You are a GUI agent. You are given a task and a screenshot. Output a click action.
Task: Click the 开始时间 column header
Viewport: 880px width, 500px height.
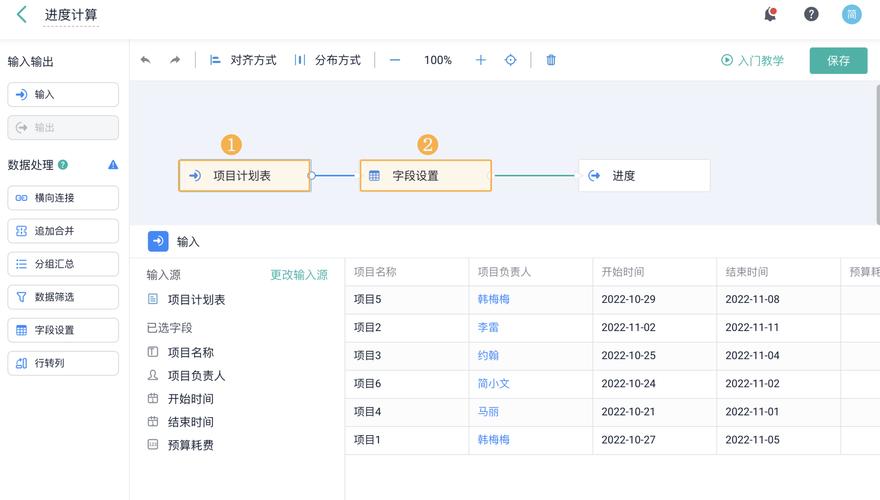pos(655,272)
